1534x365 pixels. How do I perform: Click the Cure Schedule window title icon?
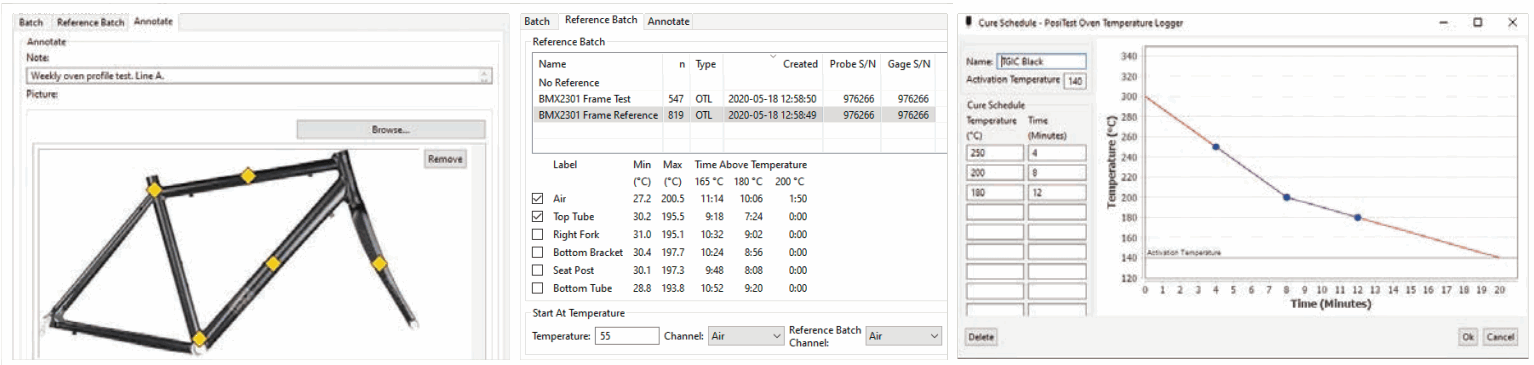click(x=968, y=21)
